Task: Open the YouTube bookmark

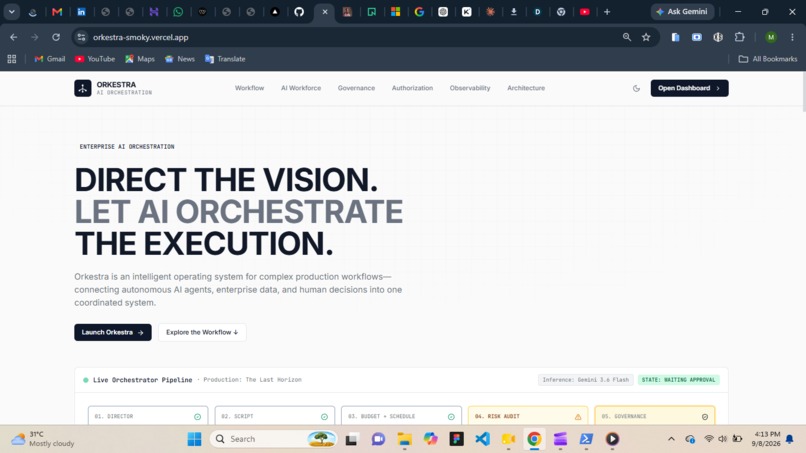Action: [95, 59]
